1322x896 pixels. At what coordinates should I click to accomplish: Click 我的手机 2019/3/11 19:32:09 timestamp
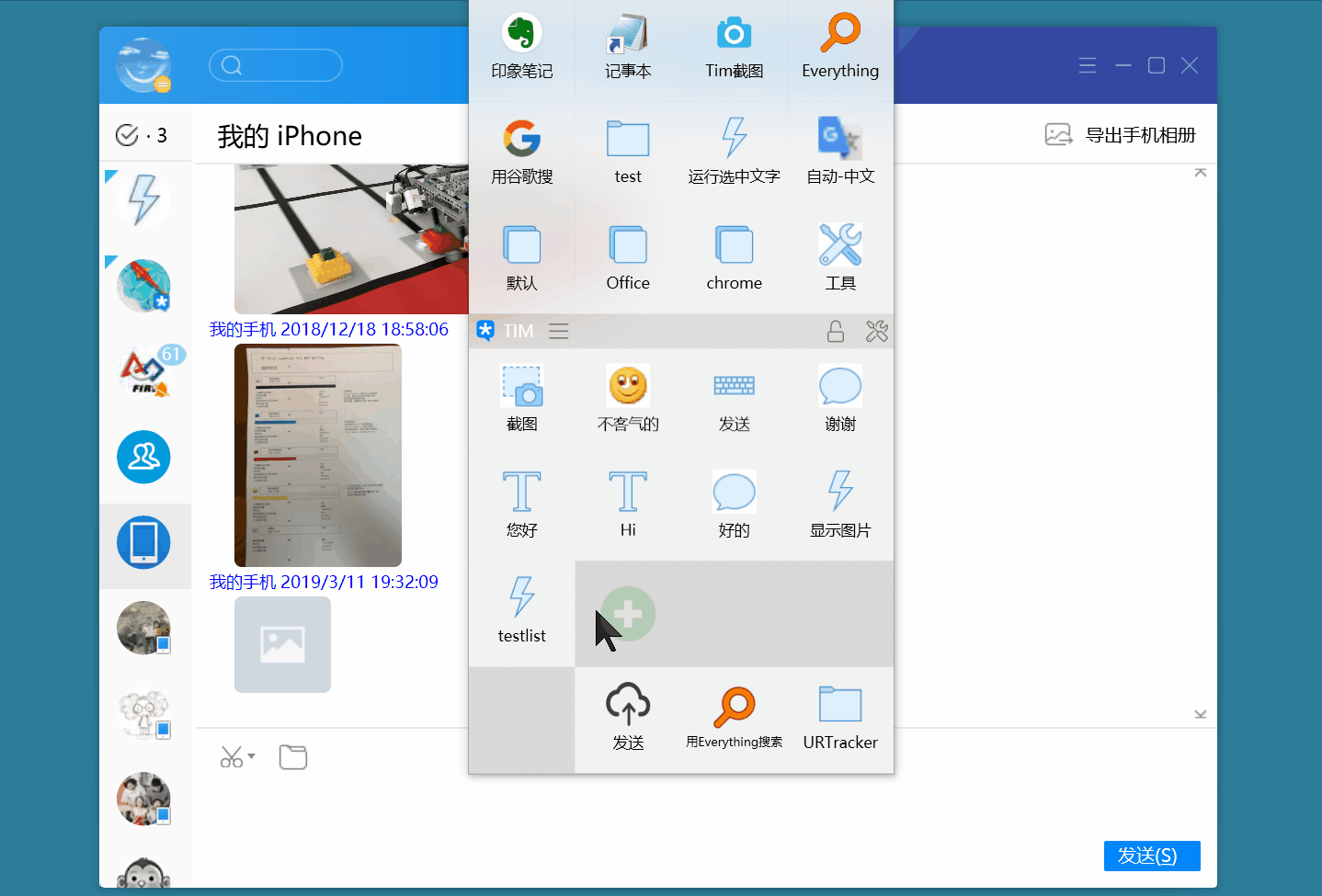click(324, 582)
